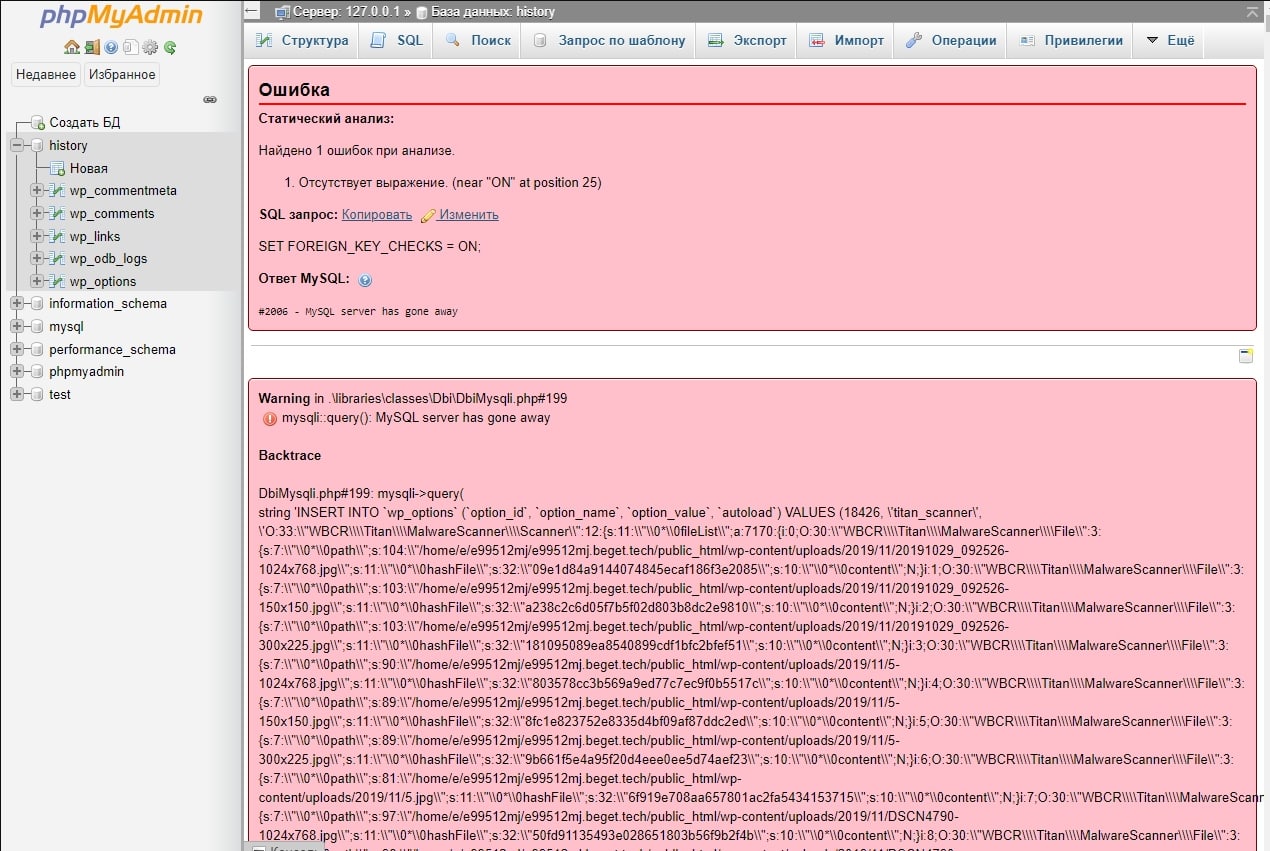This screenshot has width=1270, height=851.
Task: Click the history database cylinder icon
Action: click(38, 145)
